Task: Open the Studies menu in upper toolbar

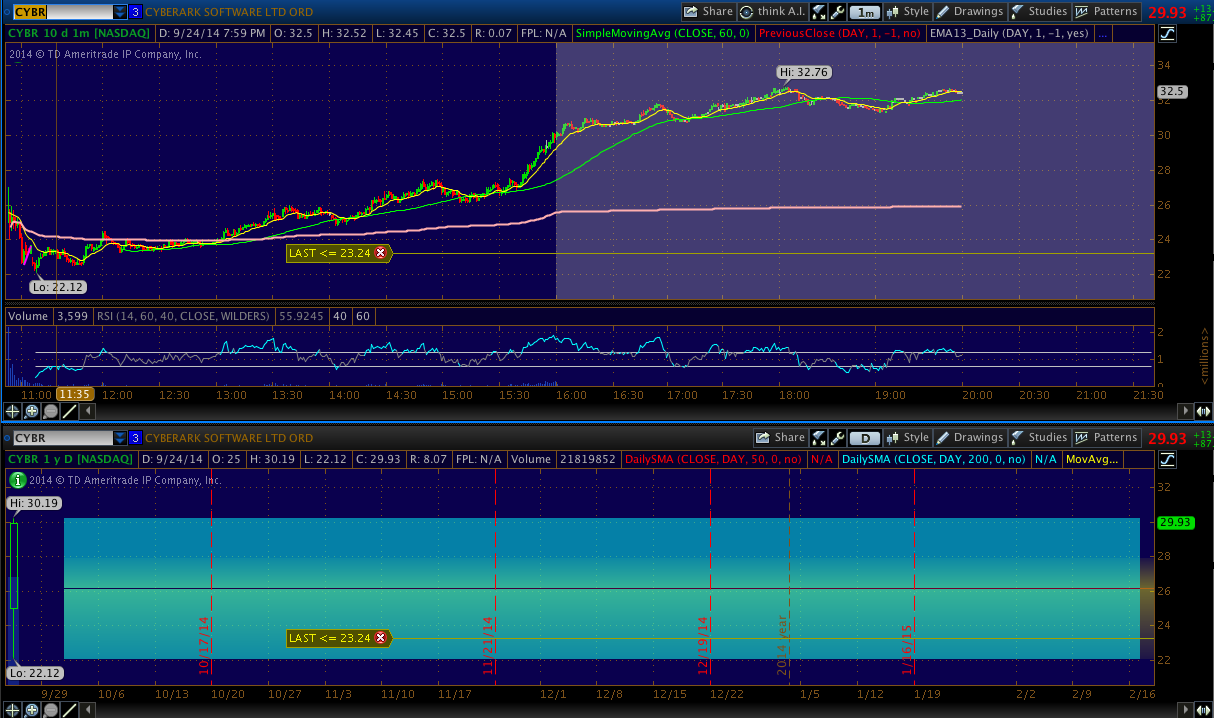Action: (x=1039, y=12)
